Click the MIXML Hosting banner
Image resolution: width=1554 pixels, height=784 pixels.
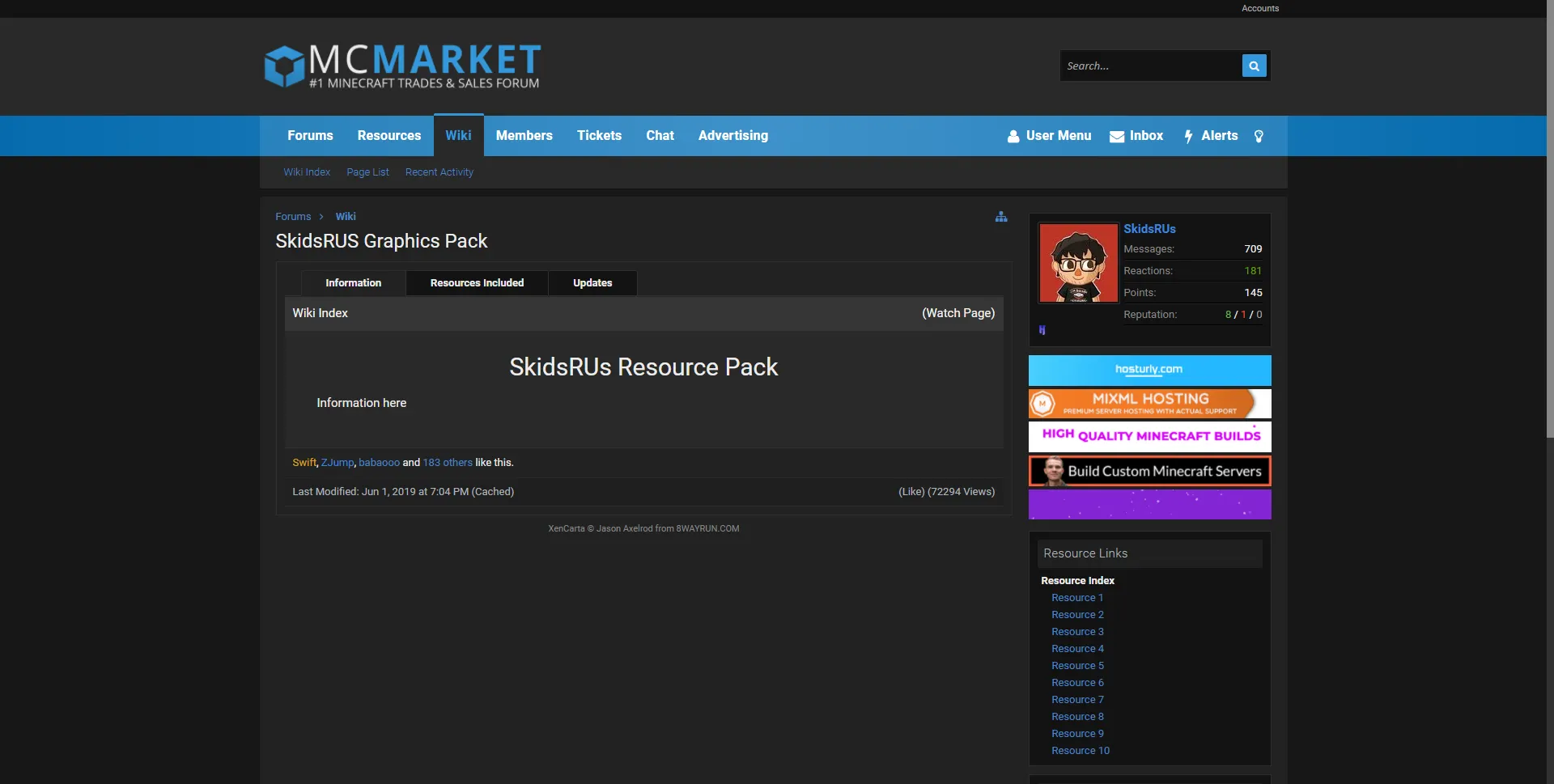coord(1149,404)
